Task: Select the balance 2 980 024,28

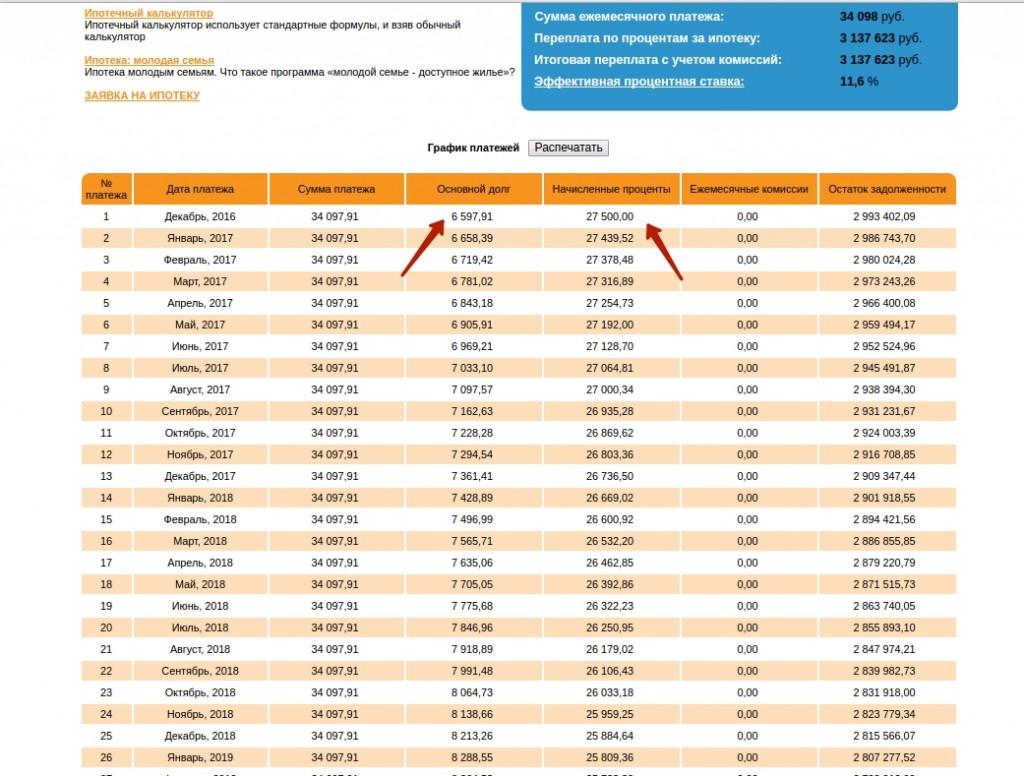Action: [884, 260]
